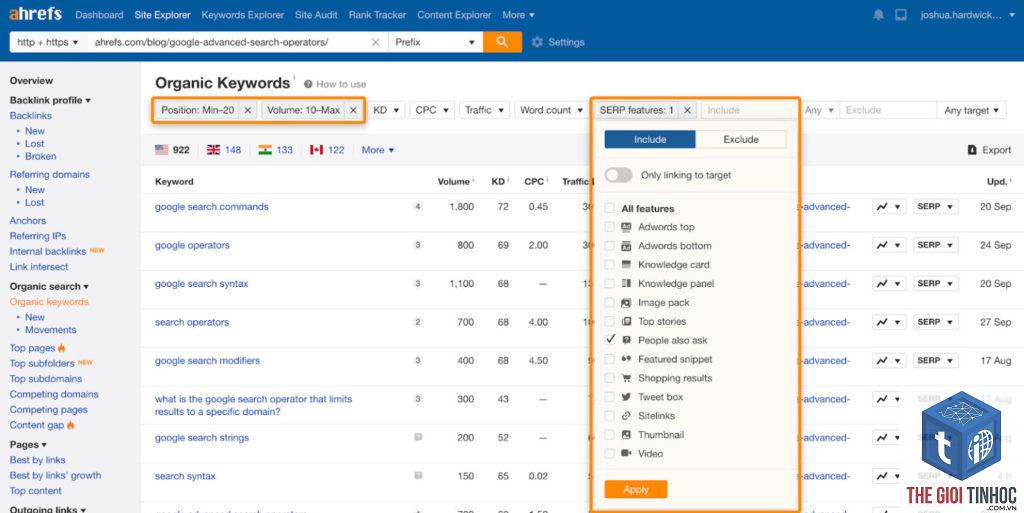Screen dimensions: 1024x513
Task: Check the Knowledge card checkbox
Action: (x=609, y=265)
